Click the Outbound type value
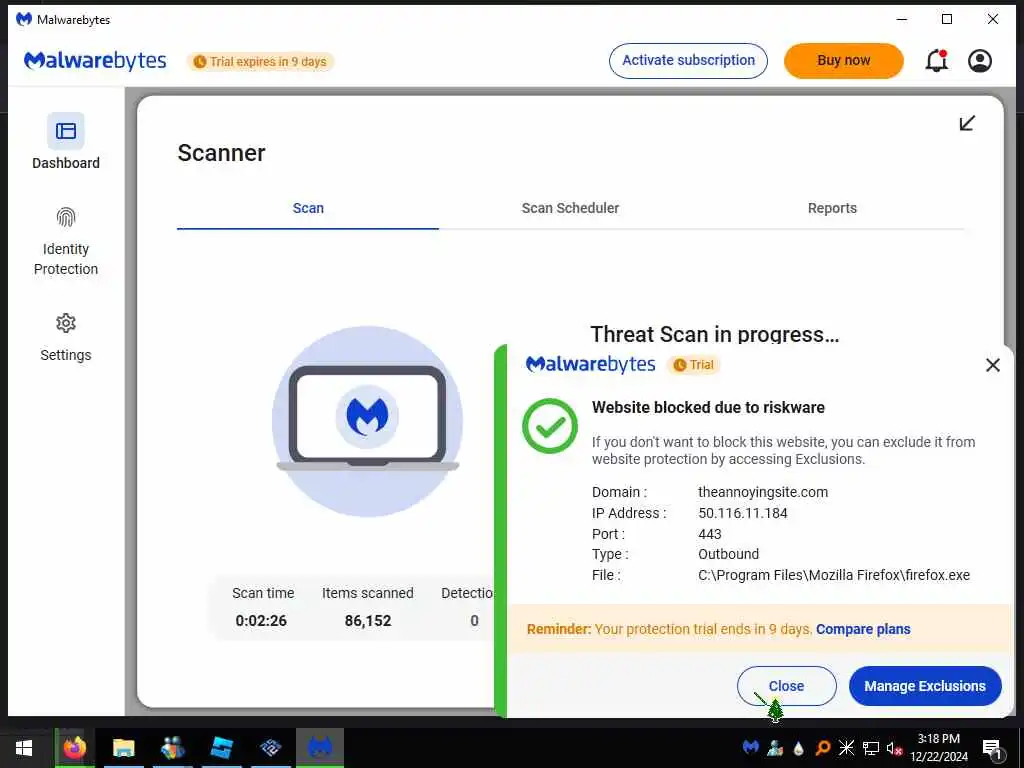The image size is (1024, 768). [728, 554]
